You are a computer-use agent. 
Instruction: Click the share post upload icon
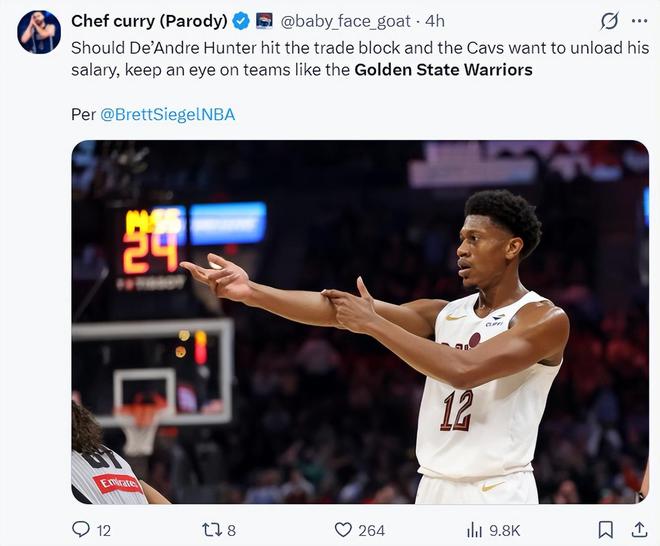(x=638, y=530)
